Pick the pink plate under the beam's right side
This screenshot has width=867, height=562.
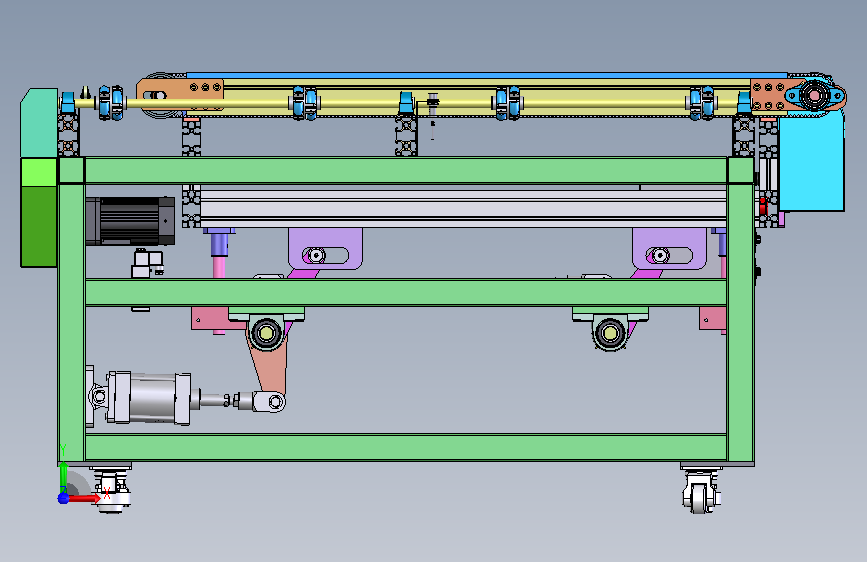(713, 319)
